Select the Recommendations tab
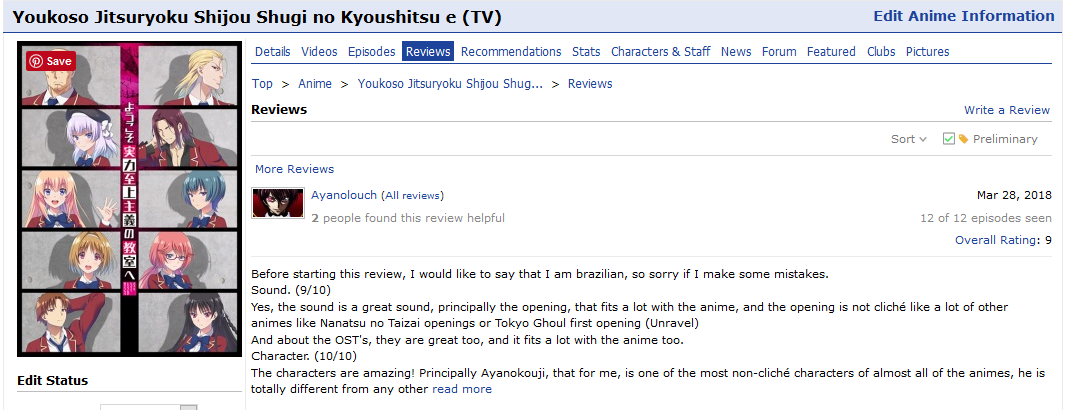 [511, 51]
